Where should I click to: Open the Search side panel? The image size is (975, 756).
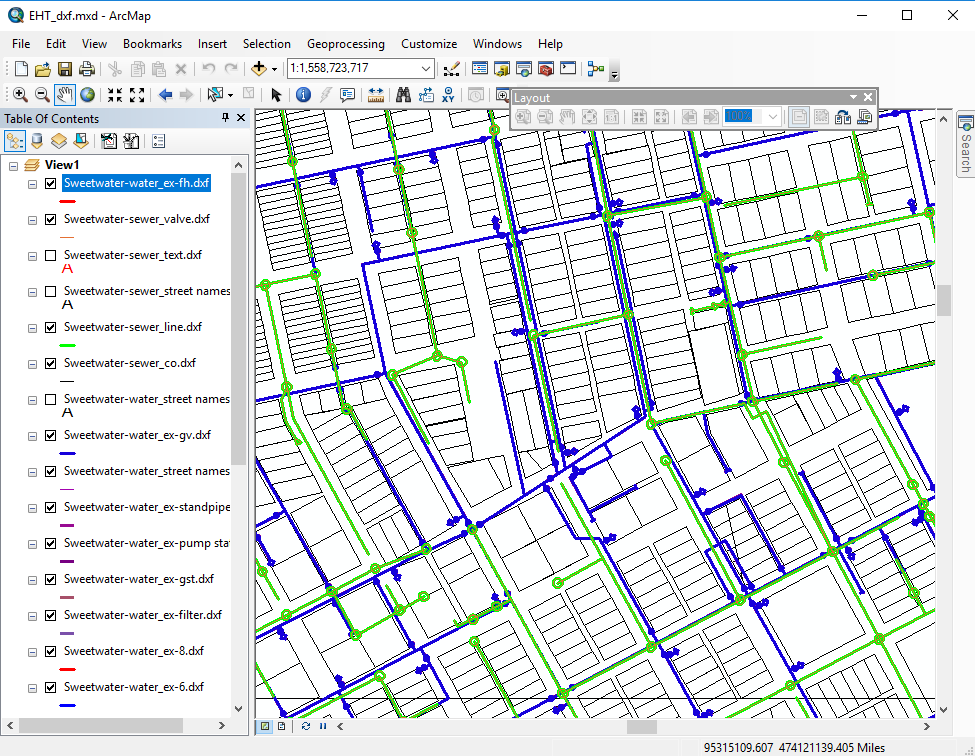[x=965, y=145]
